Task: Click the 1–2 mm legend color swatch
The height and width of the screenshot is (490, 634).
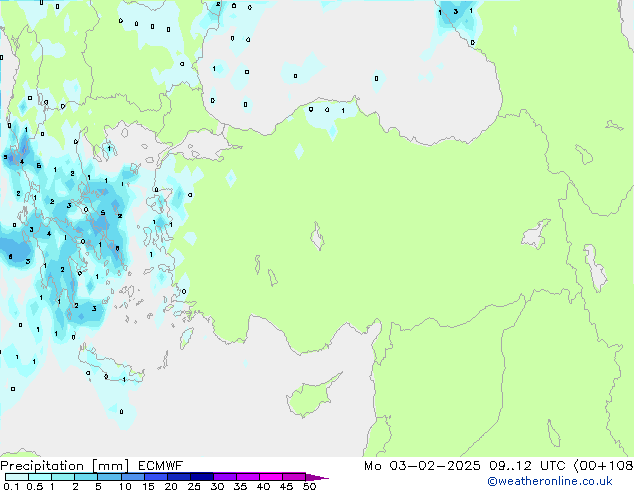Action: tap(63, 477)
